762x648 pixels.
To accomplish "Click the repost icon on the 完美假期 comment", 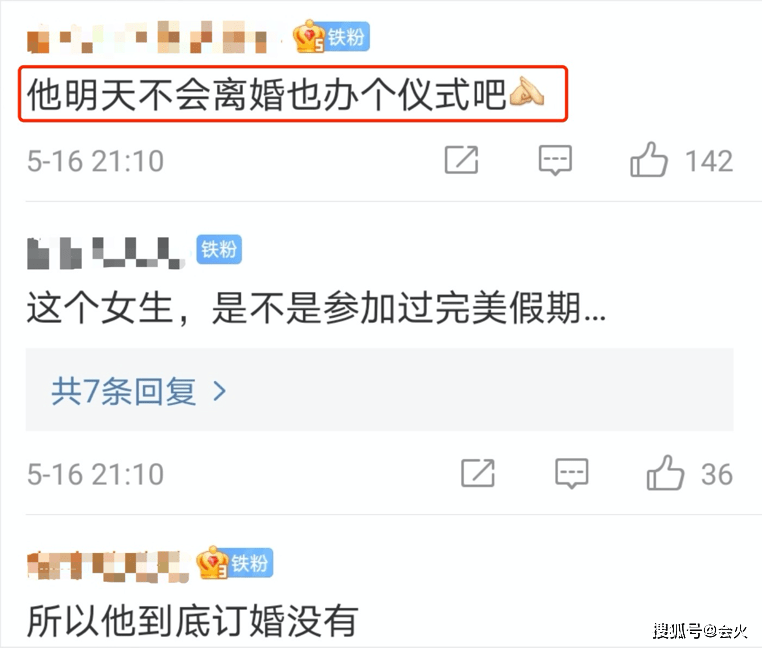I will [478, 473].
